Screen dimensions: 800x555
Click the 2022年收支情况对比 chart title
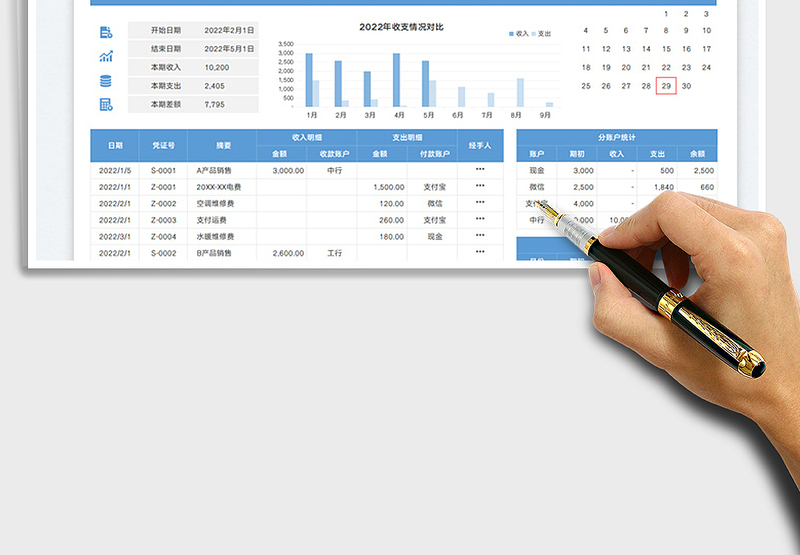[x=401, y=27]
